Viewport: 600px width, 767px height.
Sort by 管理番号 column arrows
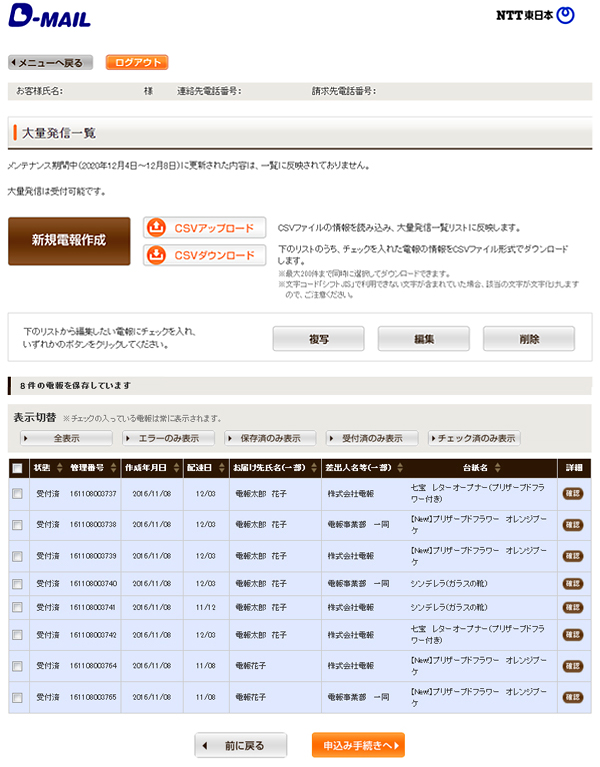click(113, 468)
